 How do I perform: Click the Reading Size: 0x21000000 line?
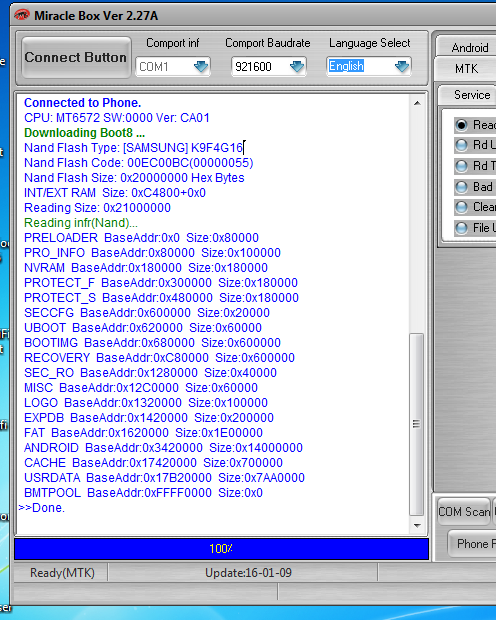click(x=97, y=208)
